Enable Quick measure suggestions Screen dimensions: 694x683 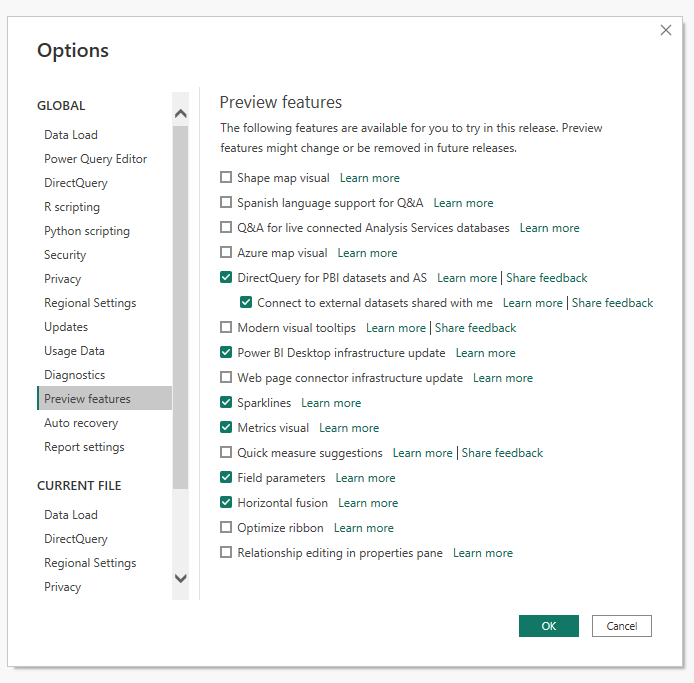[x=226, y=452]
